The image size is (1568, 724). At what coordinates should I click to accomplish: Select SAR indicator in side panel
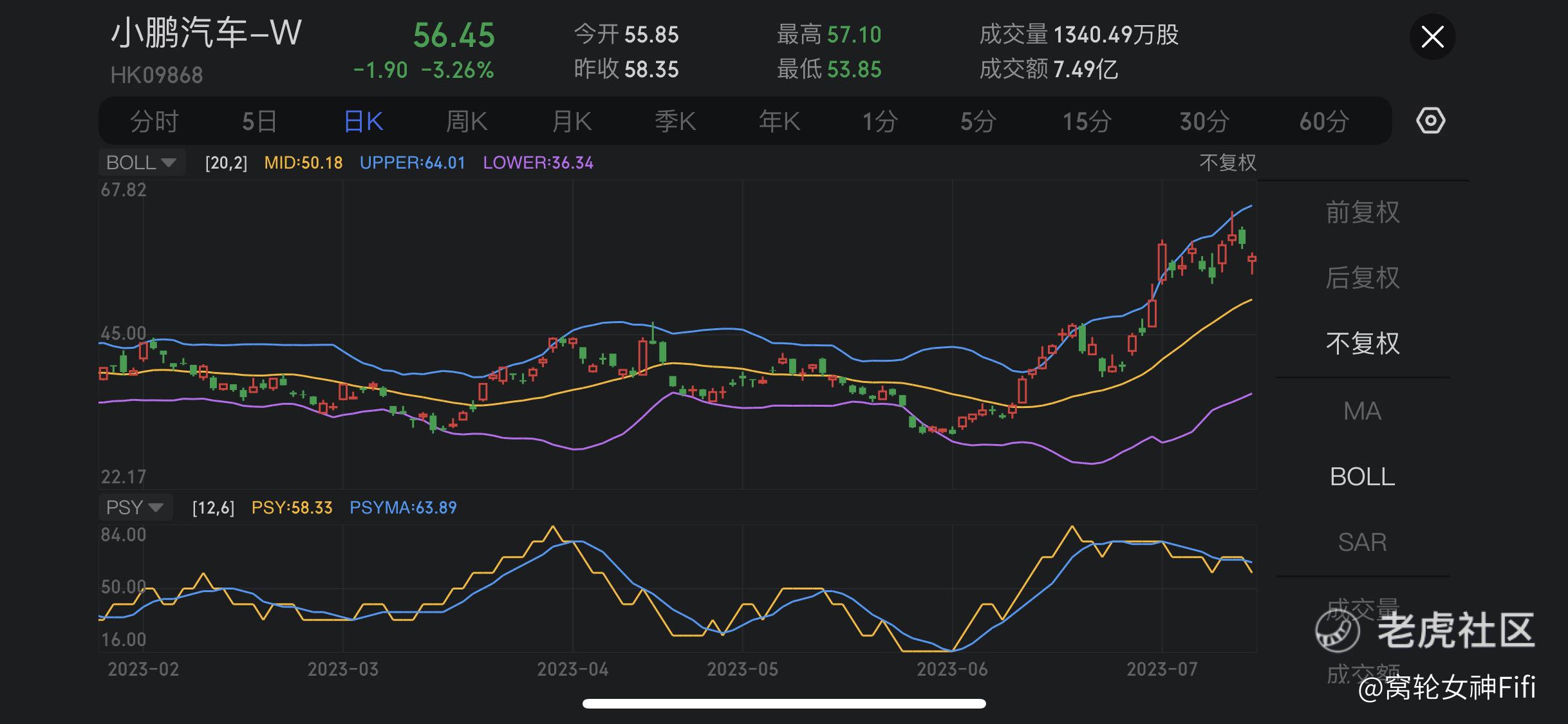[x=1362, y=543]
